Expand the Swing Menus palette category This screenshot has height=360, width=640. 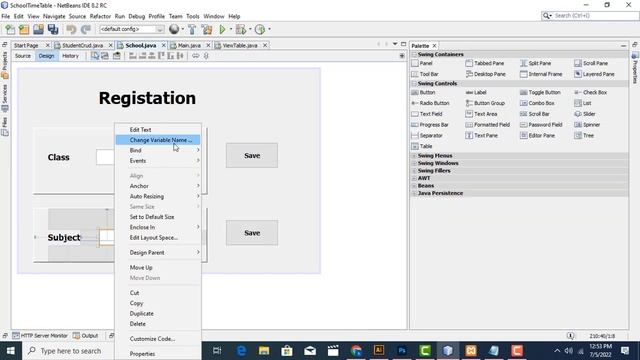pyautogui.click(x=414, y=156)
